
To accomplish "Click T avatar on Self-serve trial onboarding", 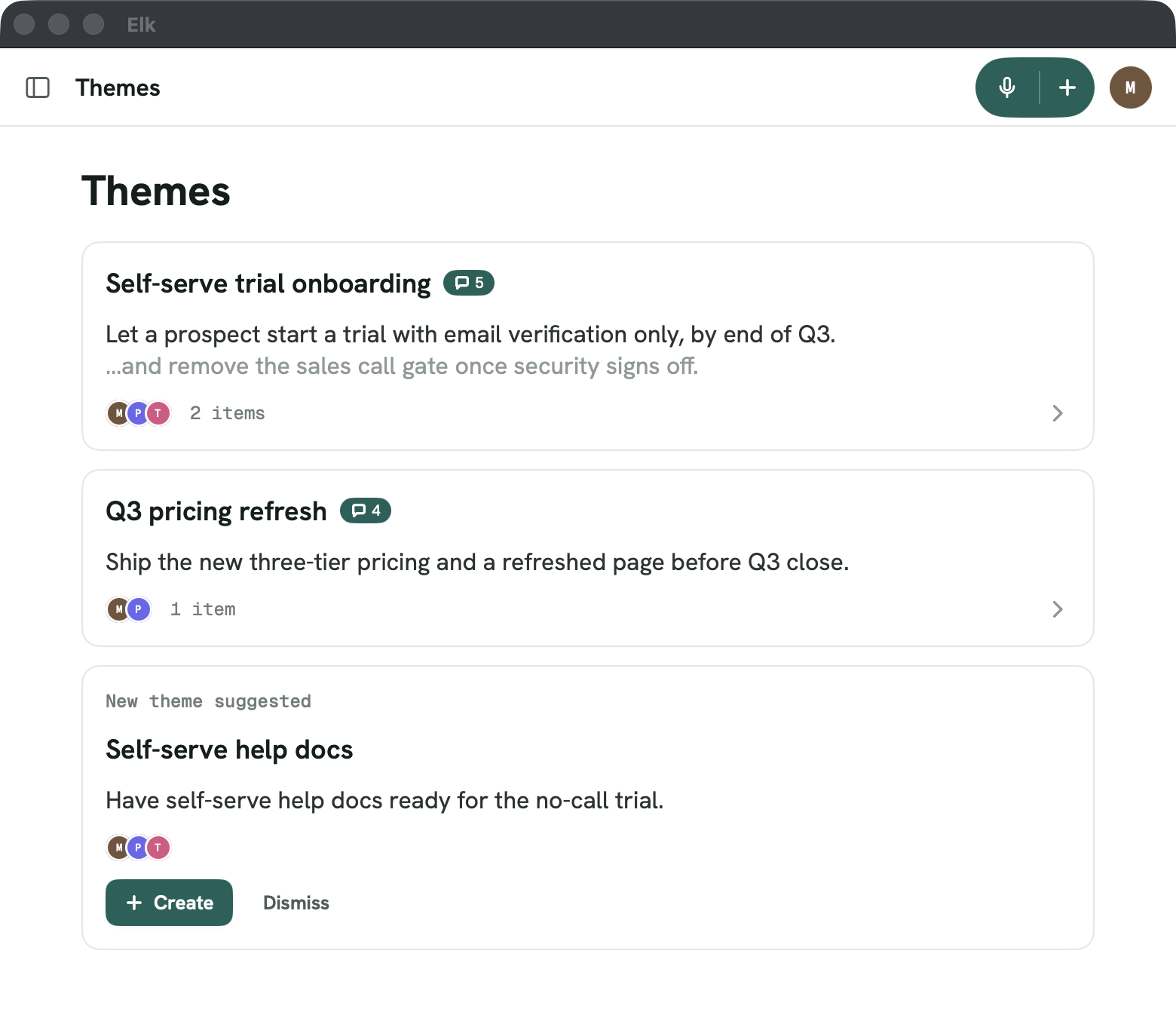I will point(158,413).
